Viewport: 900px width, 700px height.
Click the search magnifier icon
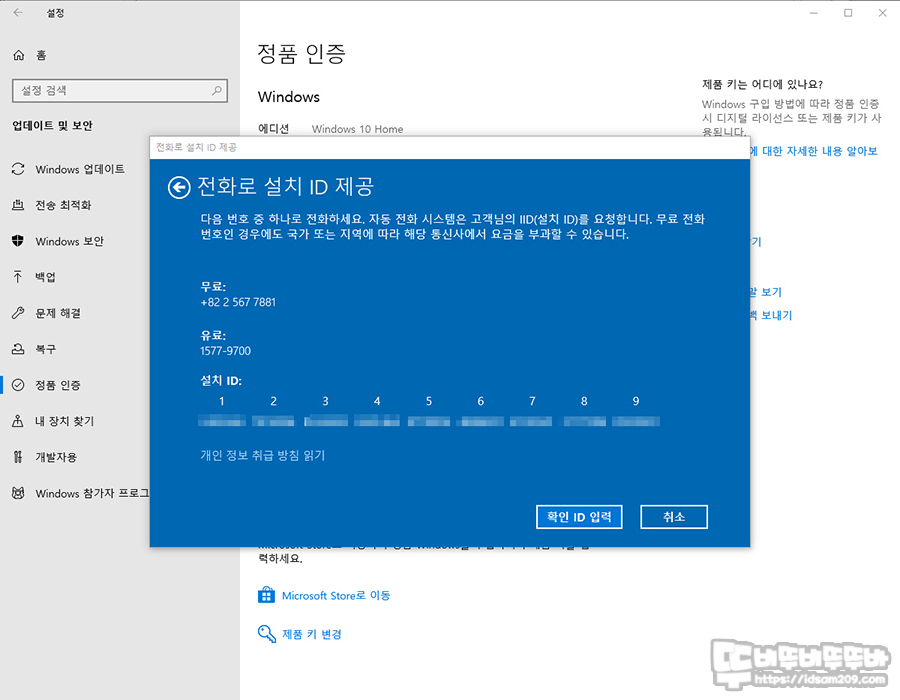216,91
